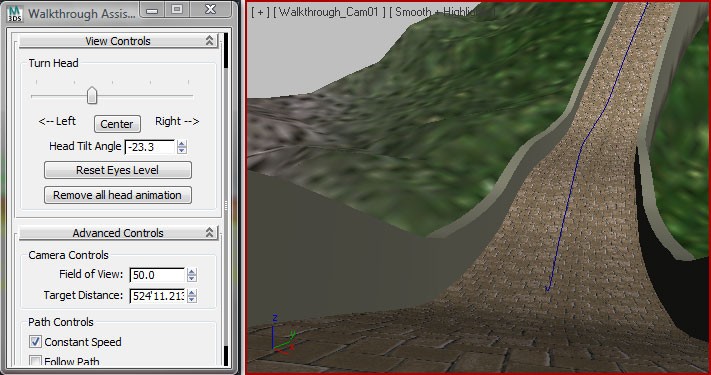Click the 3DS app icon in title bar

pos(15,13)
